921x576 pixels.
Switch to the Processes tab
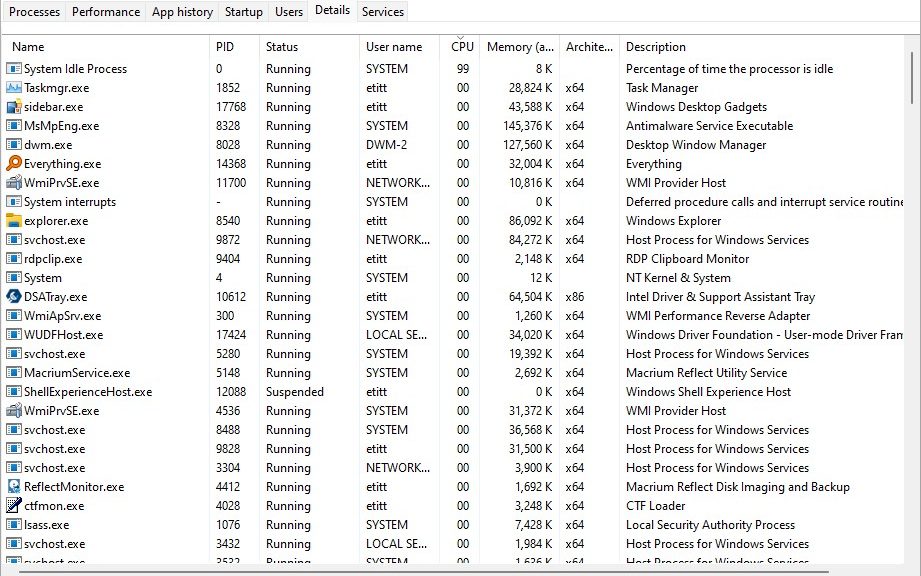(x=34, y=12)
